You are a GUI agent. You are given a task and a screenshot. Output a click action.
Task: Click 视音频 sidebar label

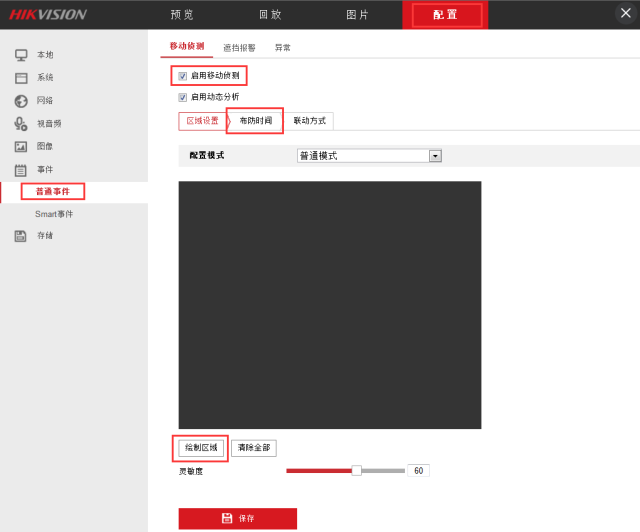[x=49, y=124]
